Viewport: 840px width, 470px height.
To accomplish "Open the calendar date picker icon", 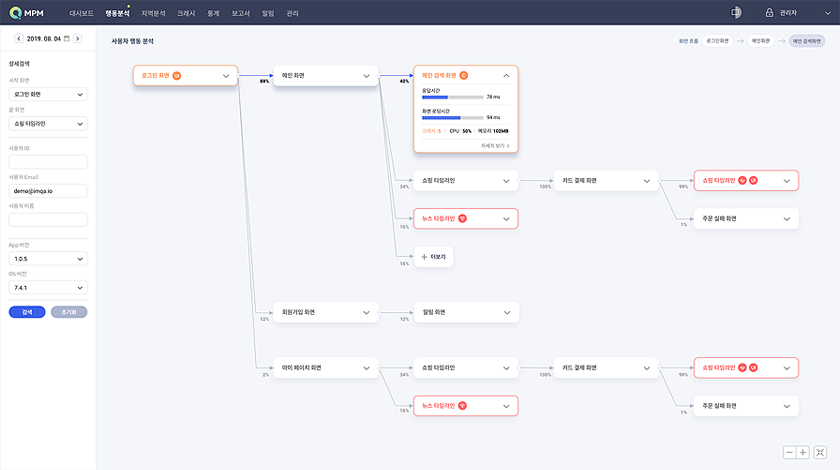I will click(x=66, y=38).
